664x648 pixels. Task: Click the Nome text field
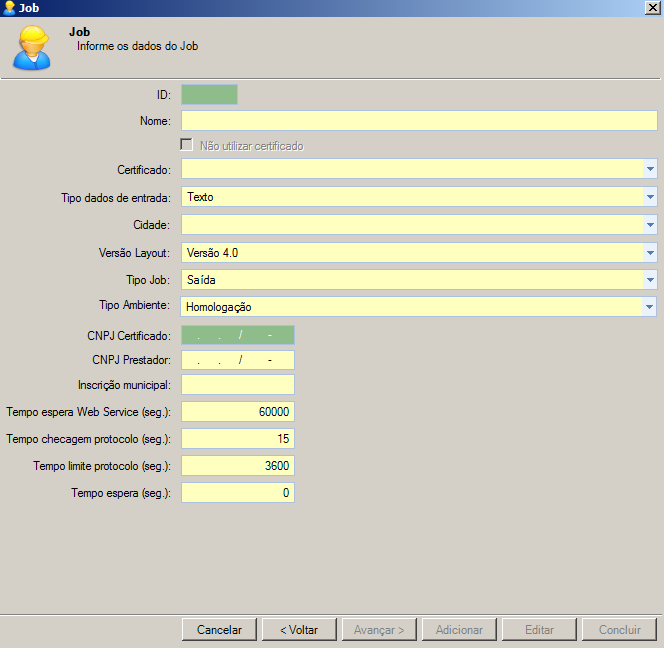point(418,121)
